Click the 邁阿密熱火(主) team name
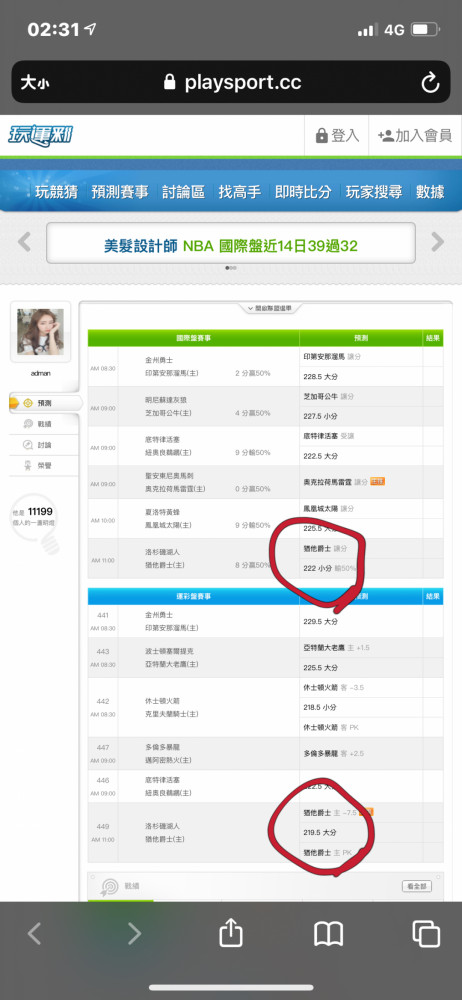Image resolution: width=462 pixels, height=1000 pixels. click(x=168, y=760)
